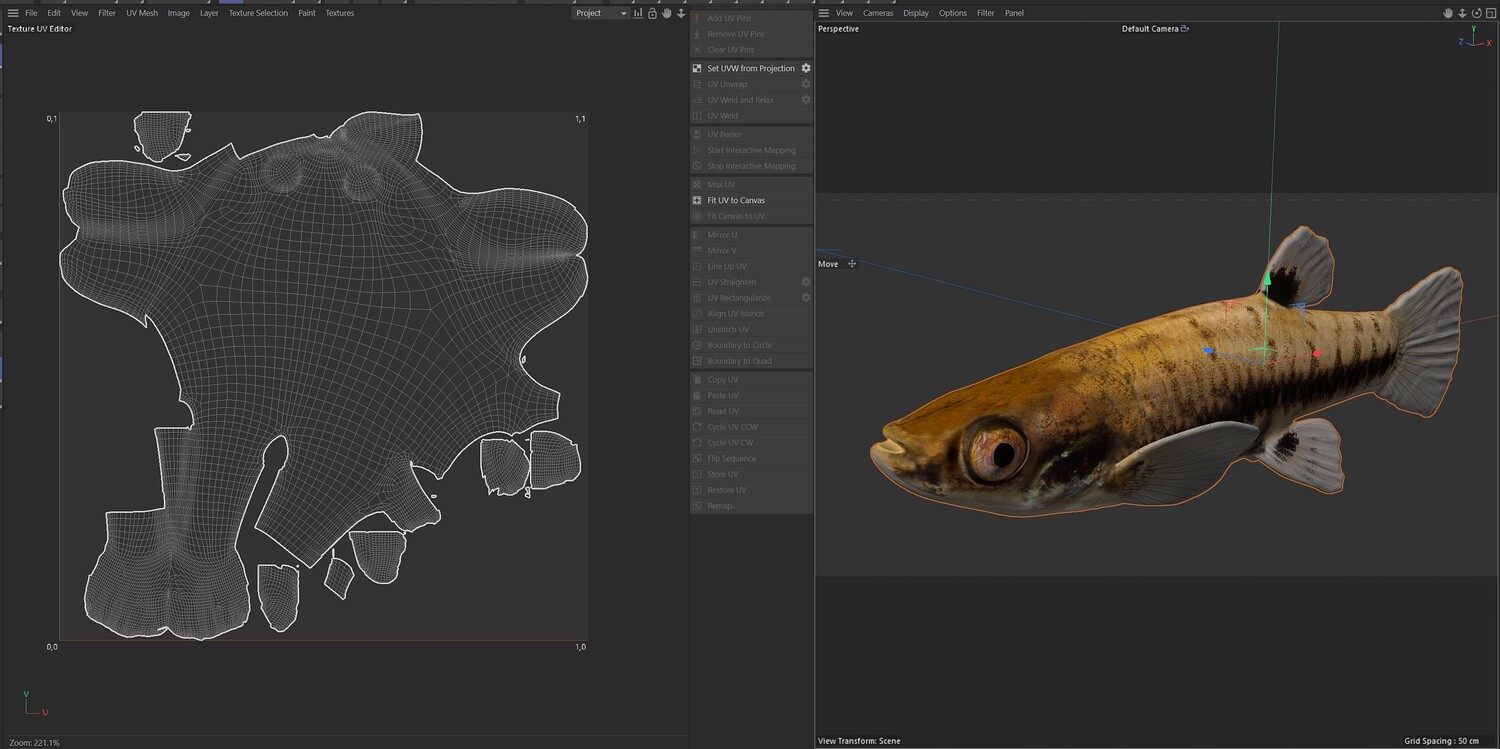Click the zoom arrows icon in UV Editor header
This screenshot has height=749, width=1500.
[x=681, y=13]
